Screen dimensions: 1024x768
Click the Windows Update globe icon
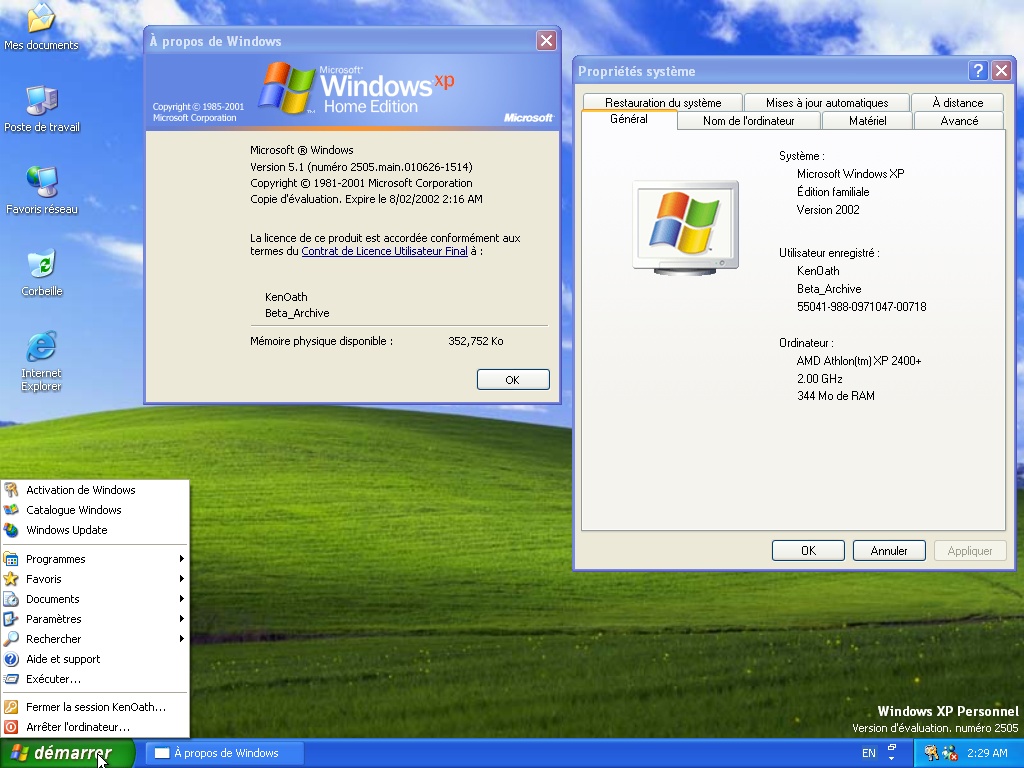tap(11, 530)
